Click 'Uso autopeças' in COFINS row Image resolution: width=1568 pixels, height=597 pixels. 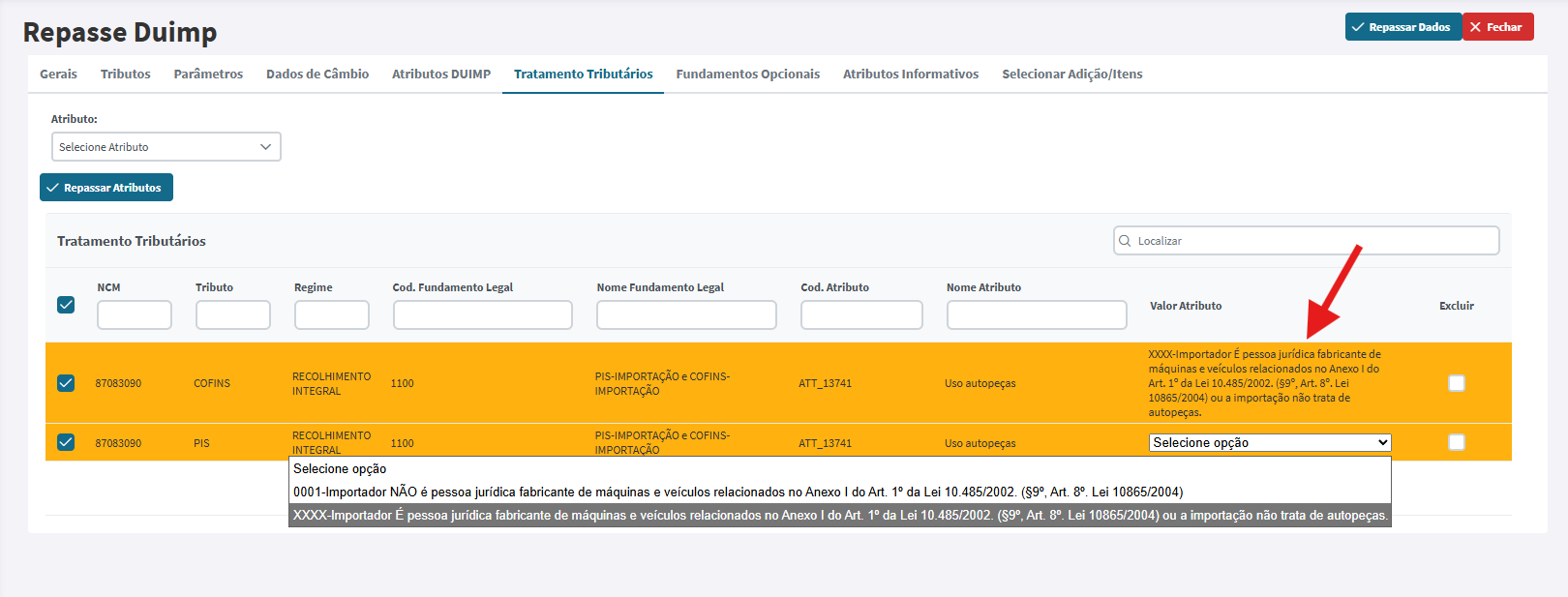click(980, 383)
